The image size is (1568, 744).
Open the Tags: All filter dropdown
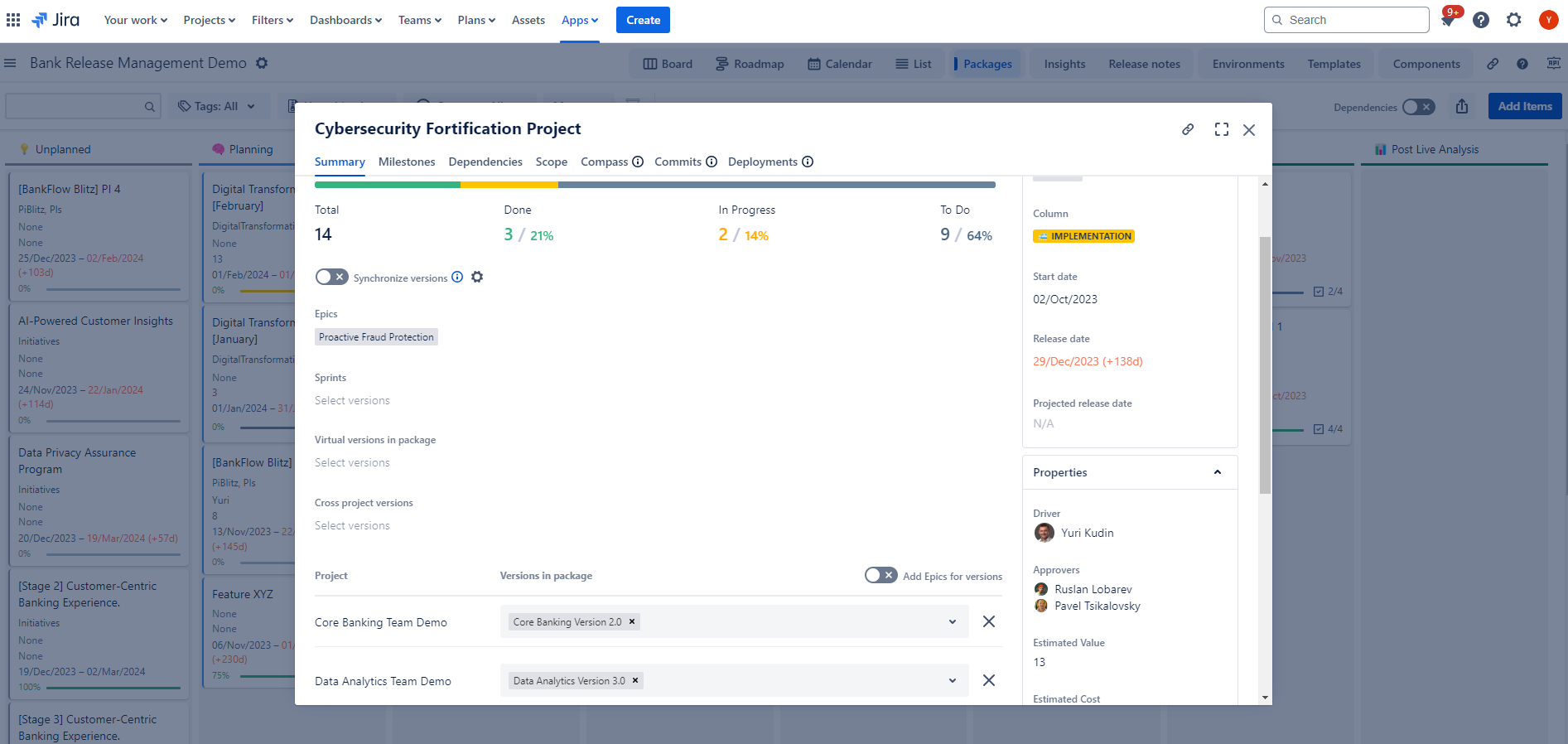[x=217, y=106]
